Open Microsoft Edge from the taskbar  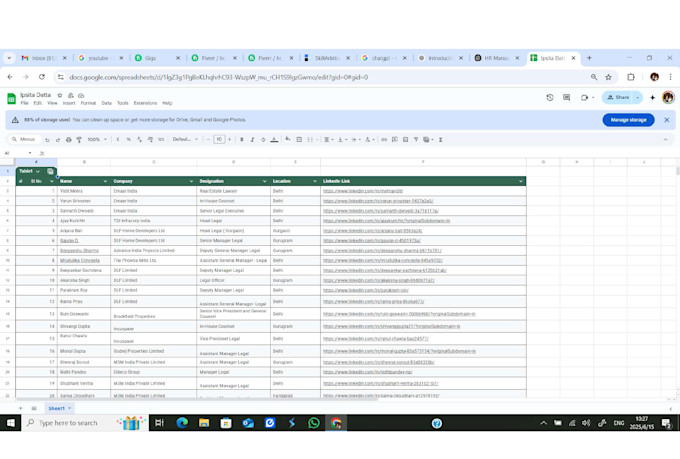(x=182, y=423)
